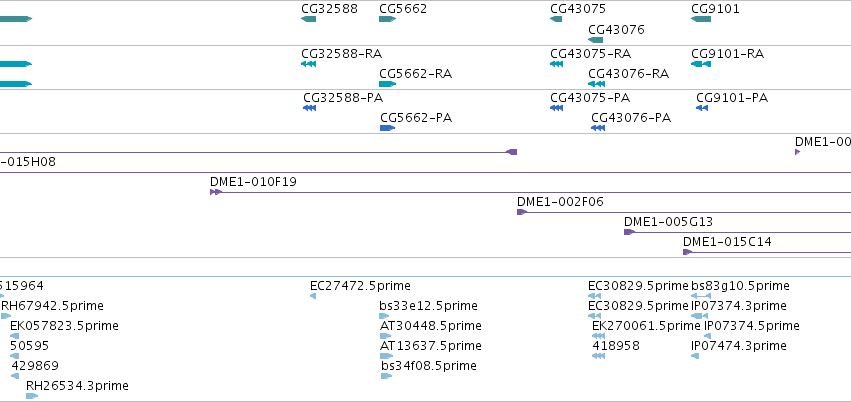Viewport: 851px width, 402px height.
Task: Click the CG43075 gene glyph
Action: coord(556,19)
